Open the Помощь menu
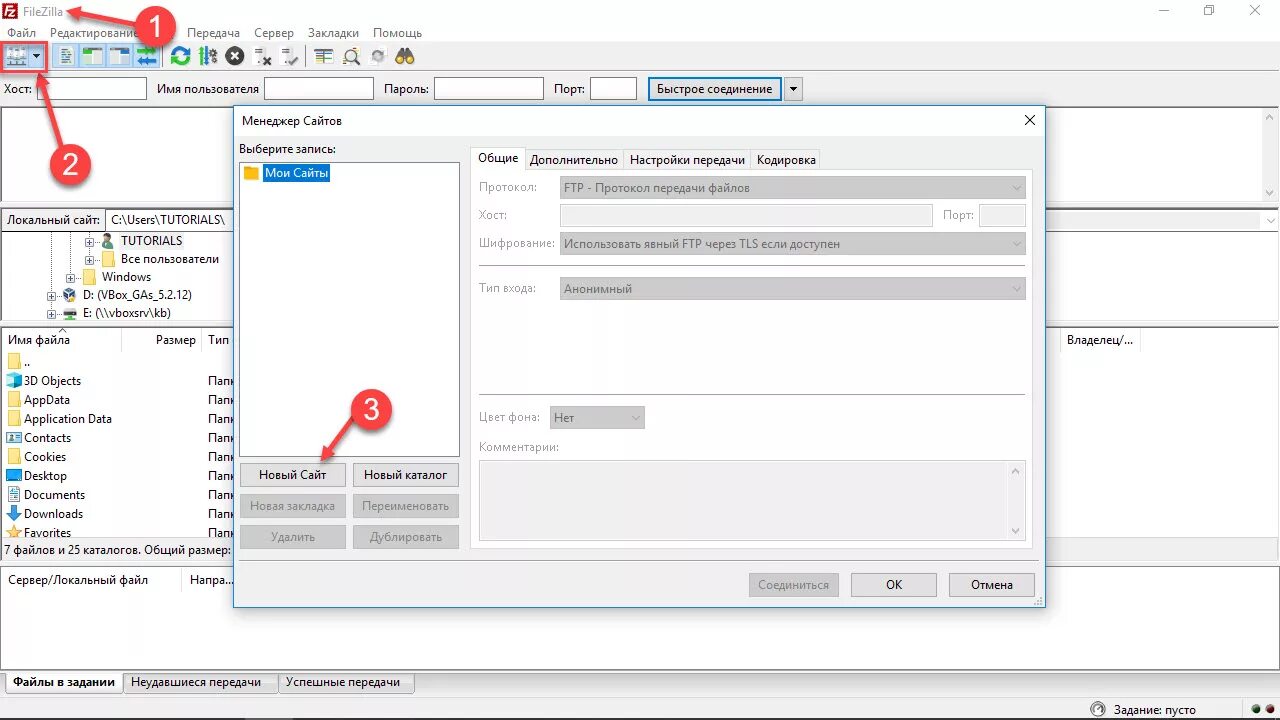Screen dimensions: 1280x720 397,33
